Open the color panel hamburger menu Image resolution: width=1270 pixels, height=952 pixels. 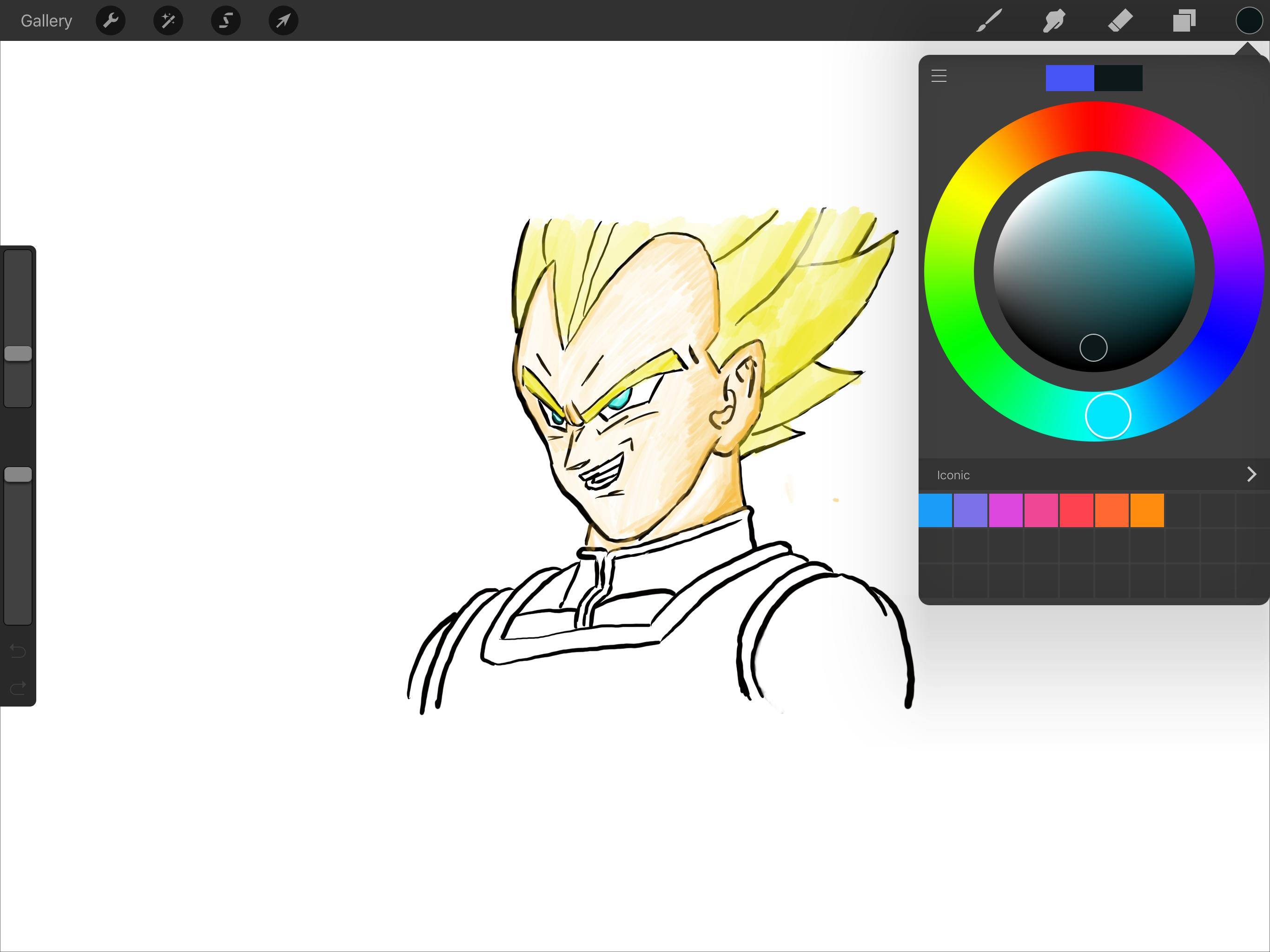(x=939, y=76)
